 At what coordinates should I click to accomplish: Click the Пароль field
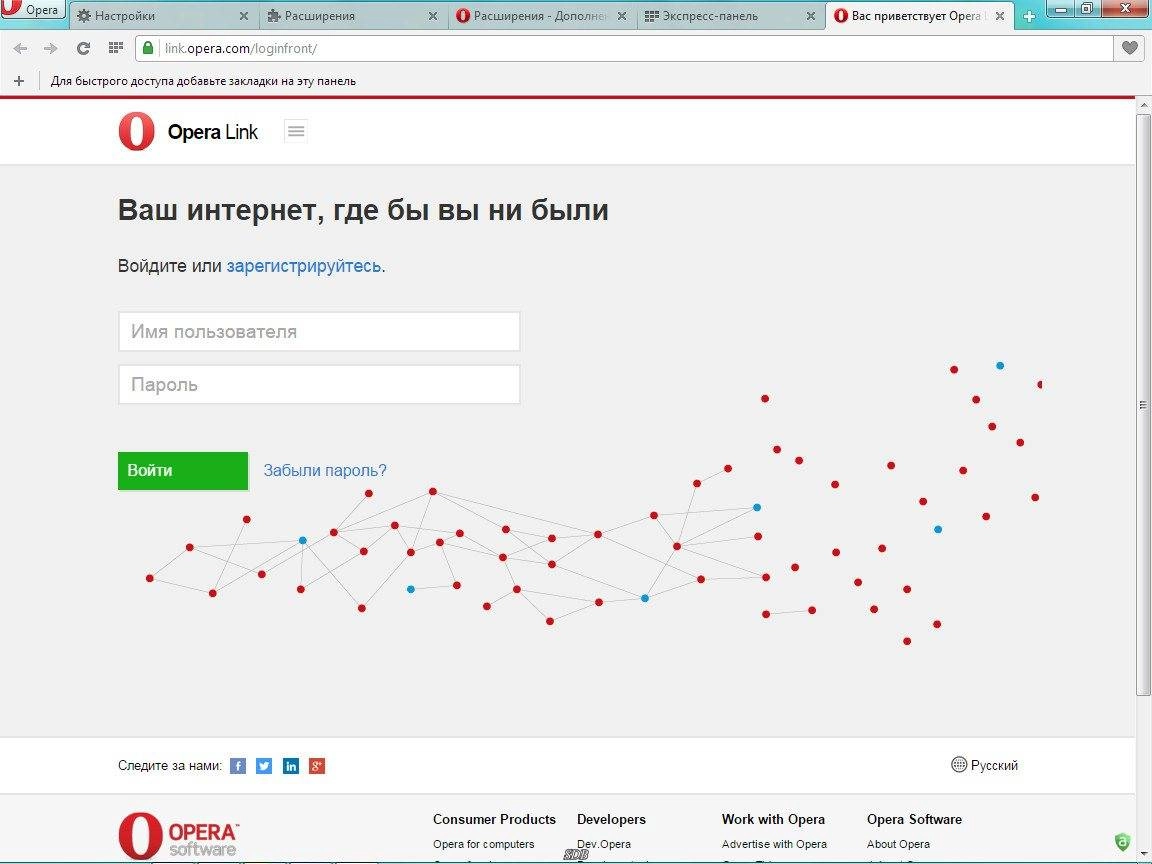pyautogui.click(x=319, y=384)
